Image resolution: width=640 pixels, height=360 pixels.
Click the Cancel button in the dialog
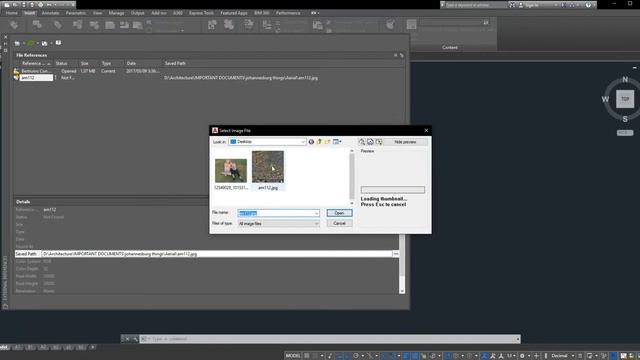(x=339, y=223)
